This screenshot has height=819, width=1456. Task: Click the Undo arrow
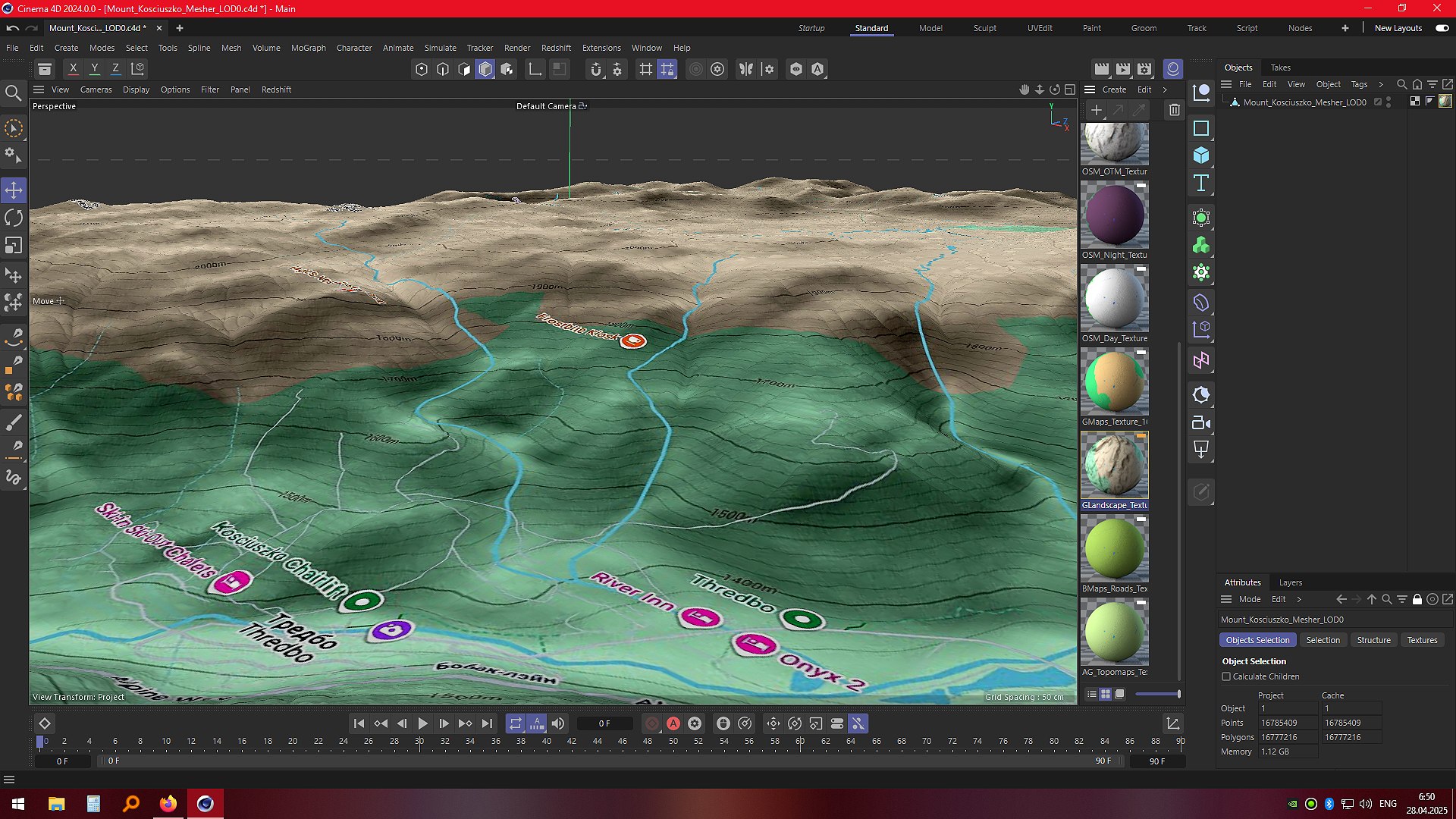tap(13, 28)
